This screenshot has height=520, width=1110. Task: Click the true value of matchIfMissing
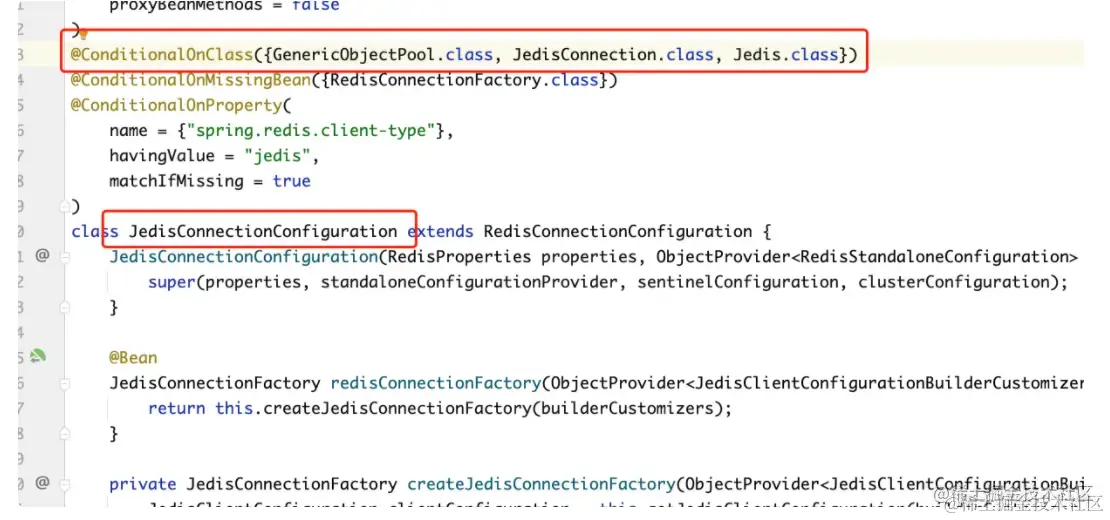(292, 181)
